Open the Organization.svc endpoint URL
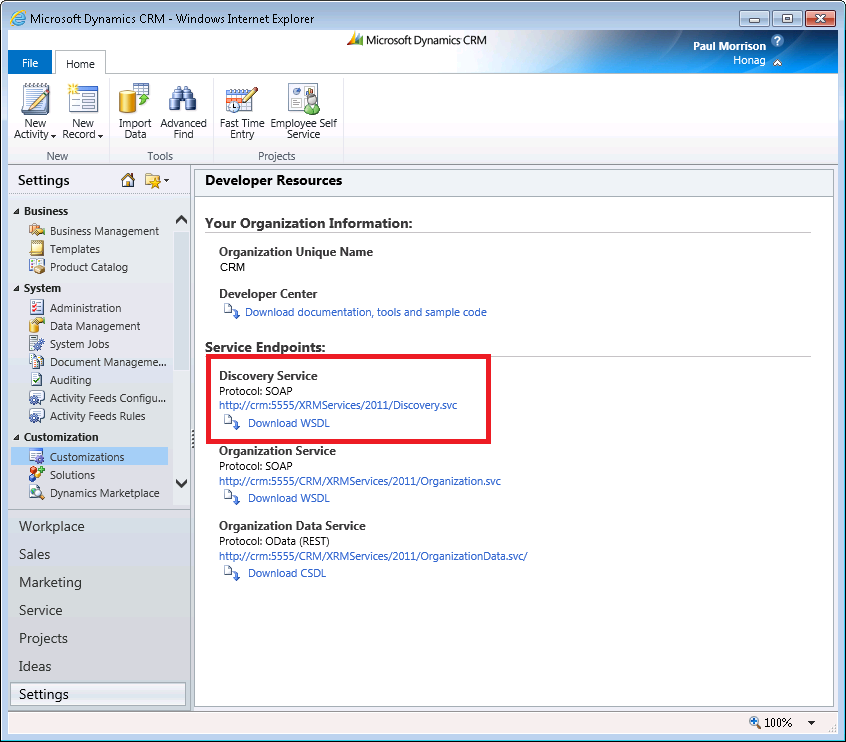The width and height of the screenshot is (846, 742). 359,481
